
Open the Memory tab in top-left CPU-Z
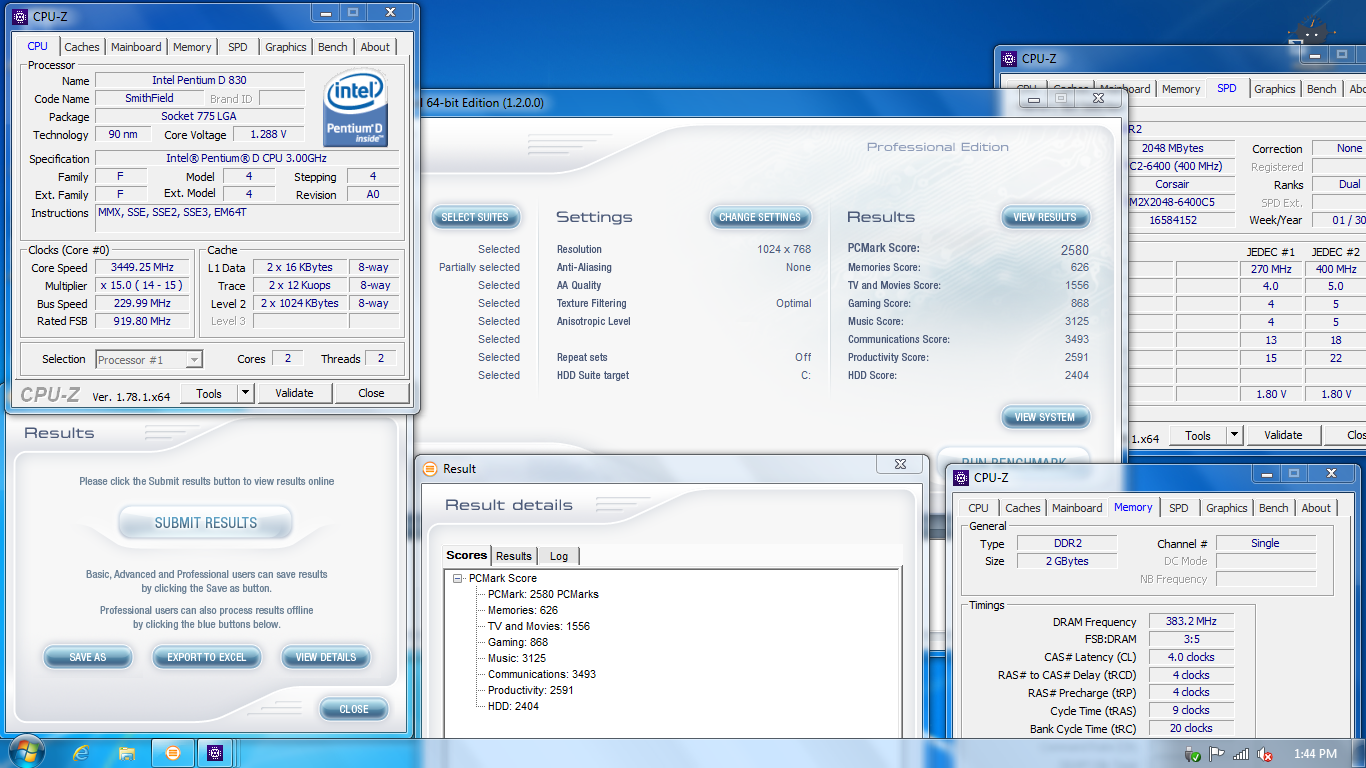pyautogui.click(x=192, y=47)
